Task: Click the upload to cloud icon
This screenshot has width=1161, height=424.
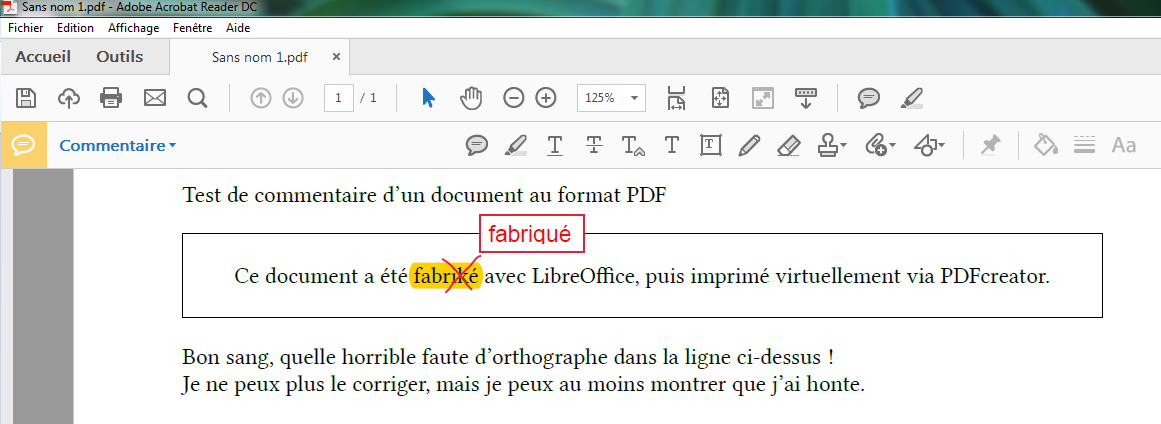Action: 68,98
